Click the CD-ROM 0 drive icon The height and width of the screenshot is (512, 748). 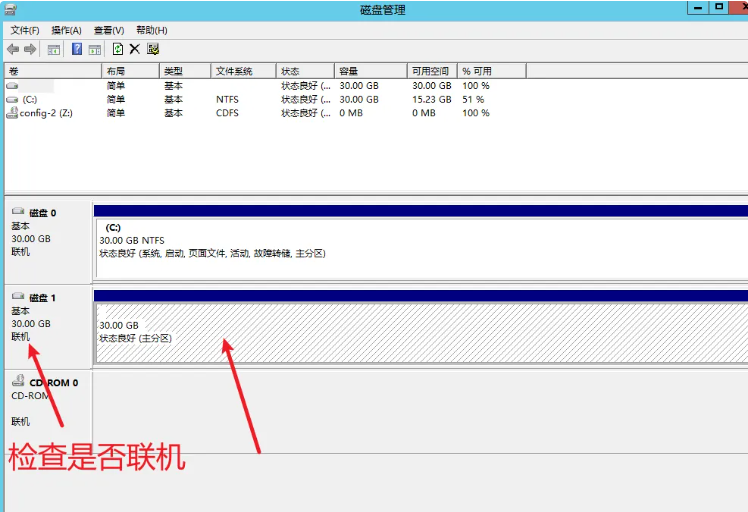coord(18,380)
